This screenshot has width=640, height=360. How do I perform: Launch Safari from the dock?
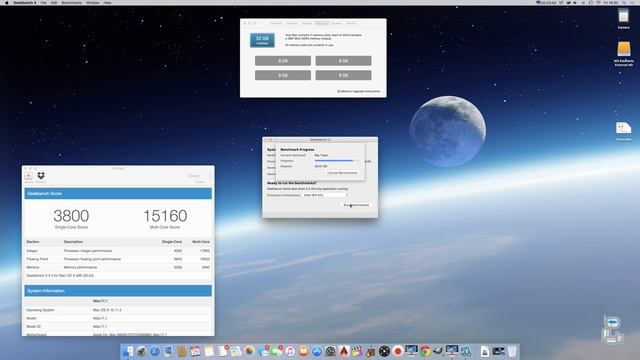(x=155, y=351)
